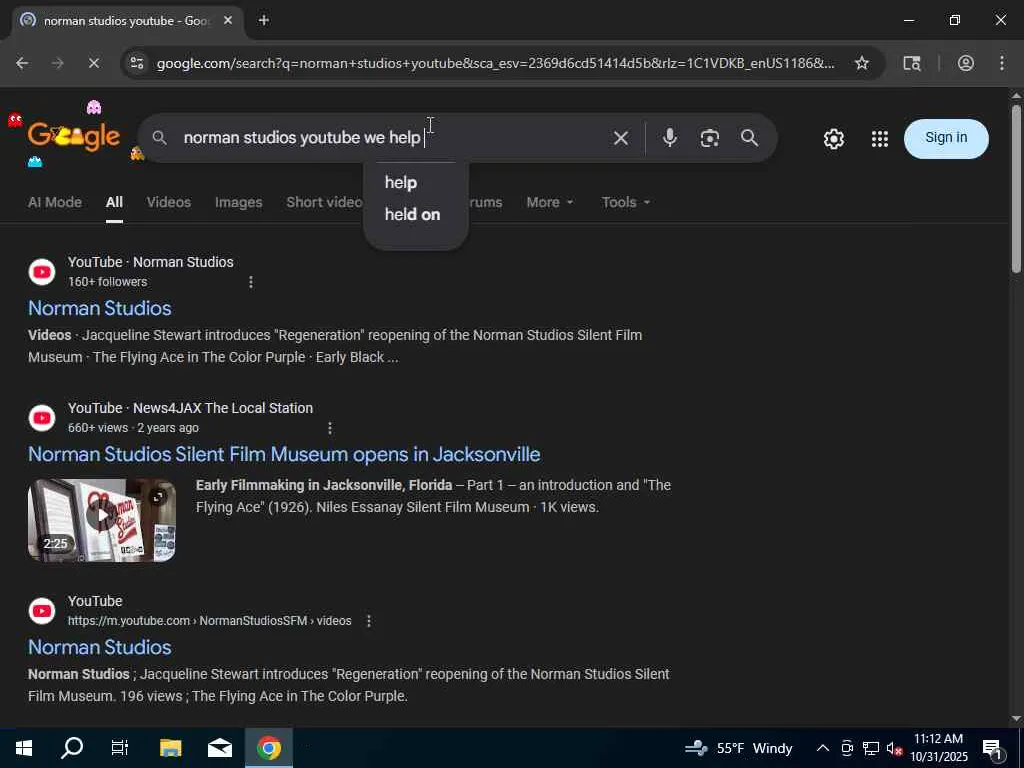Click into the Google search input field
The width and height of the screenshot is (1024, 768).
pos(392,138)
